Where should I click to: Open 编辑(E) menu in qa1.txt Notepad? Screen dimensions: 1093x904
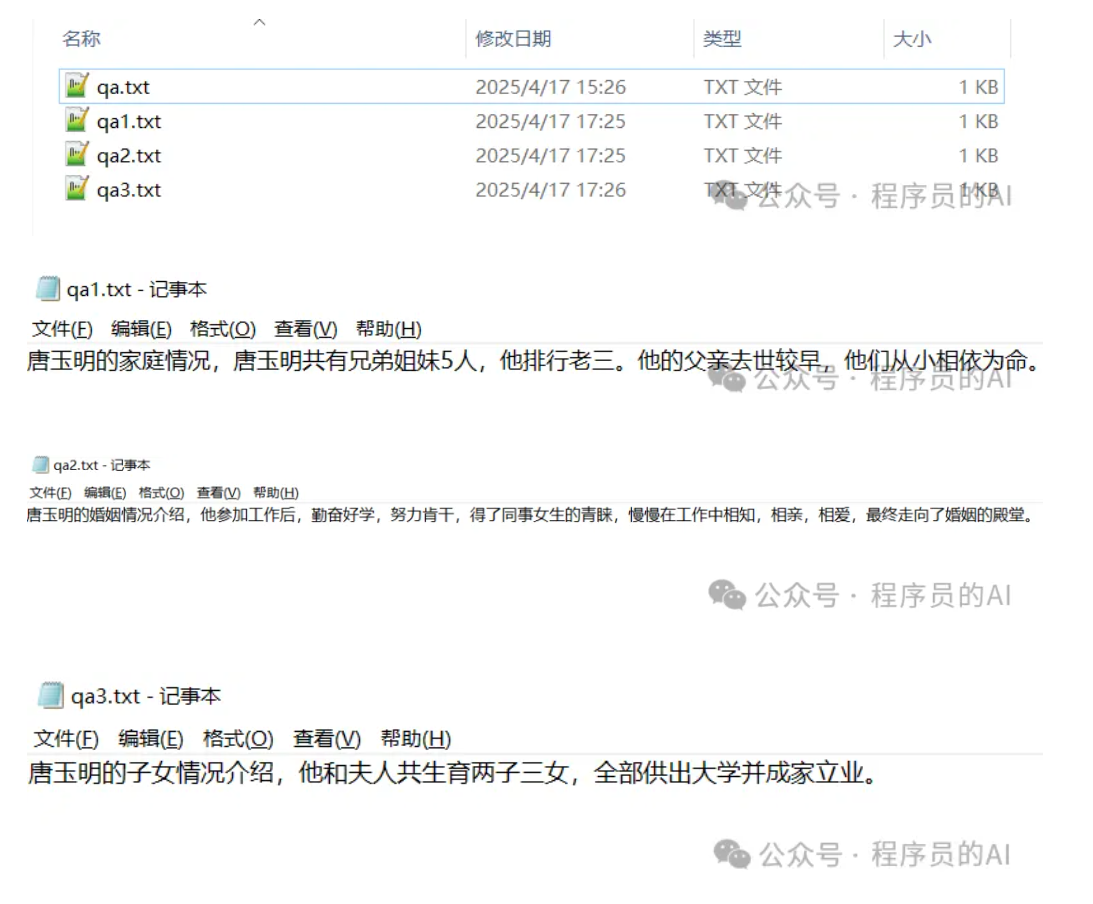[x=142, y=329]
